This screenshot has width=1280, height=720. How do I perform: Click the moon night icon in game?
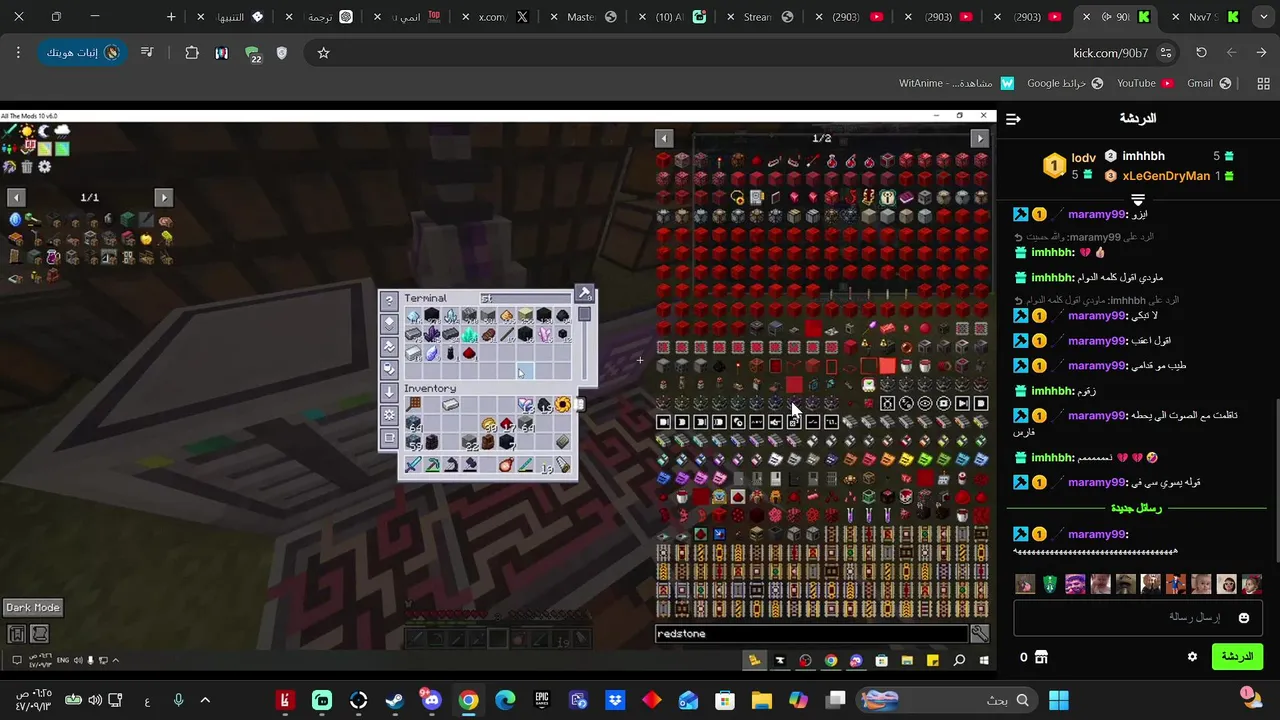coord(44,131)
